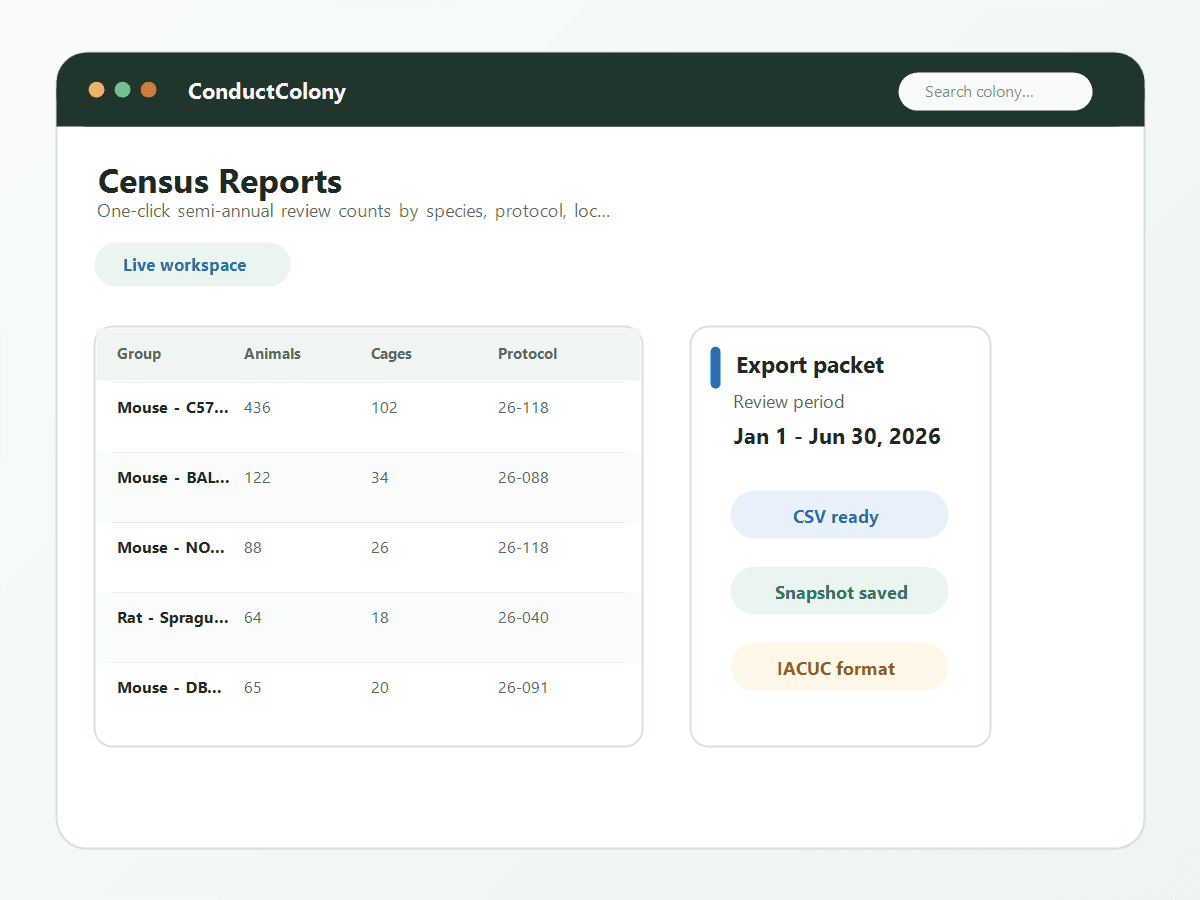The image size is (1200, 900).
Task: Click the green window control dot
Action: pos(123,90)
